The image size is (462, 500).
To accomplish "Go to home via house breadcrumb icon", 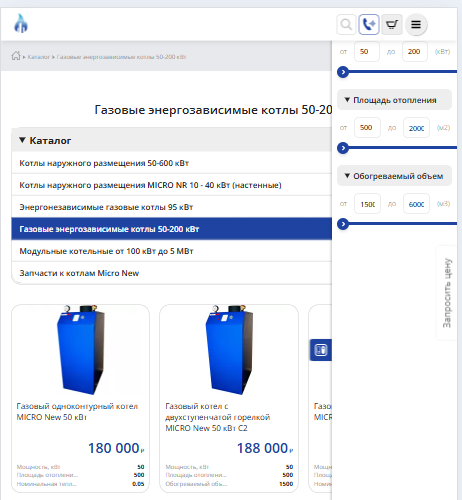I will click(16, 56).
